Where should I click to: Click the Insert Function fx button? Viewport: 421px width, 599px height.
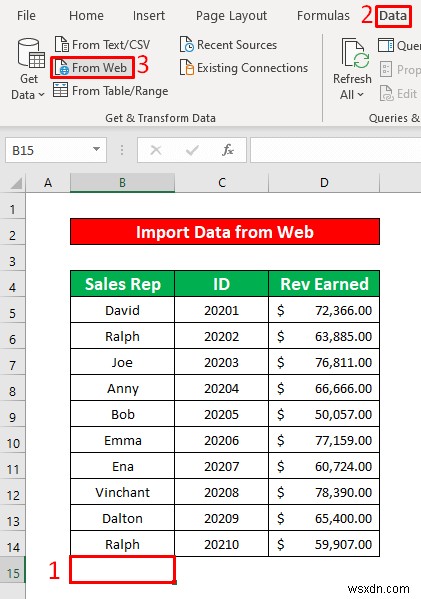tap(228, 150)
